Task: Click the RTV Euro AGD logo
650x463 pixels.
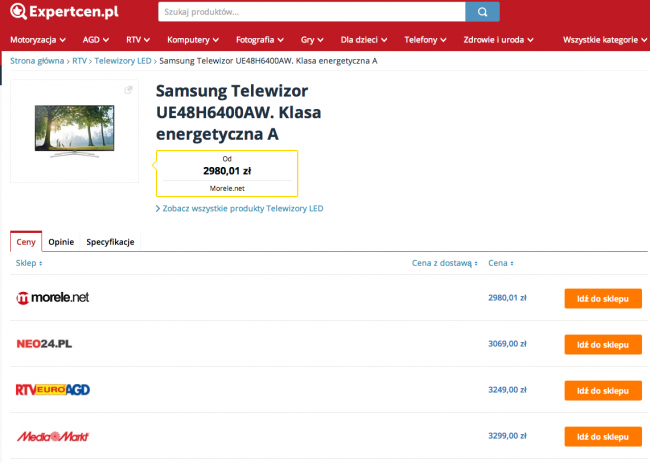Action: tap(53, 390)
